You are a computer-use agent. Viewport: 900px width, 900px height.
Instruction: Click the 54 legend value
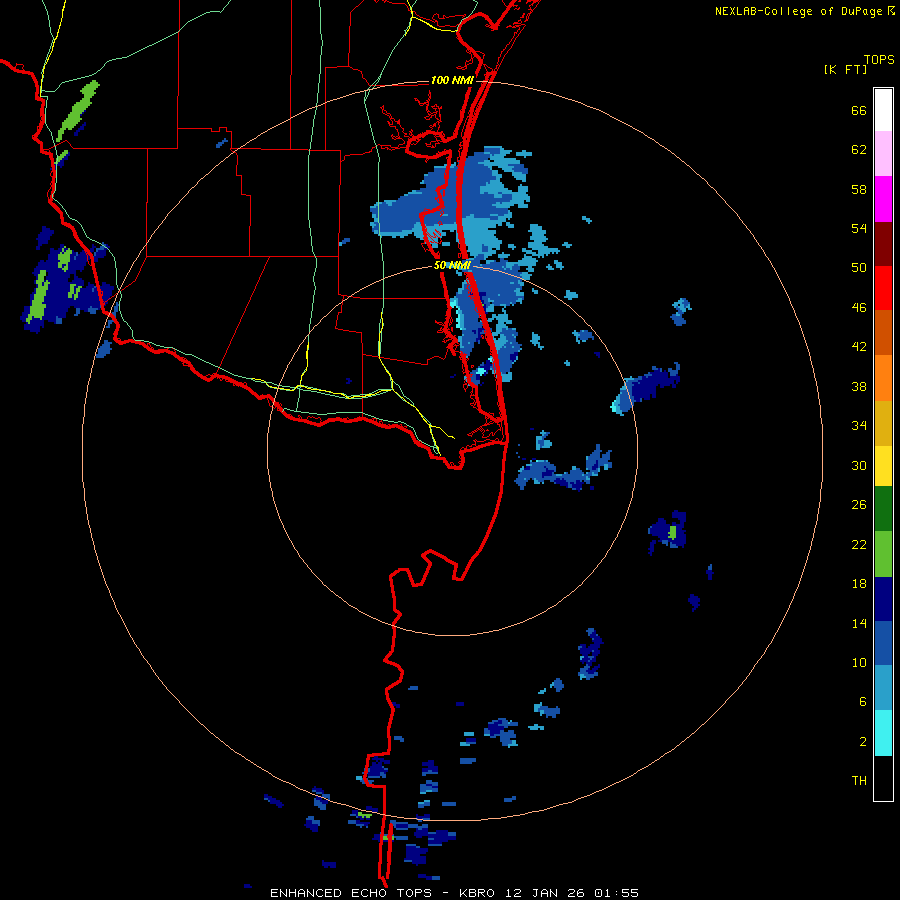coord(859,228)
